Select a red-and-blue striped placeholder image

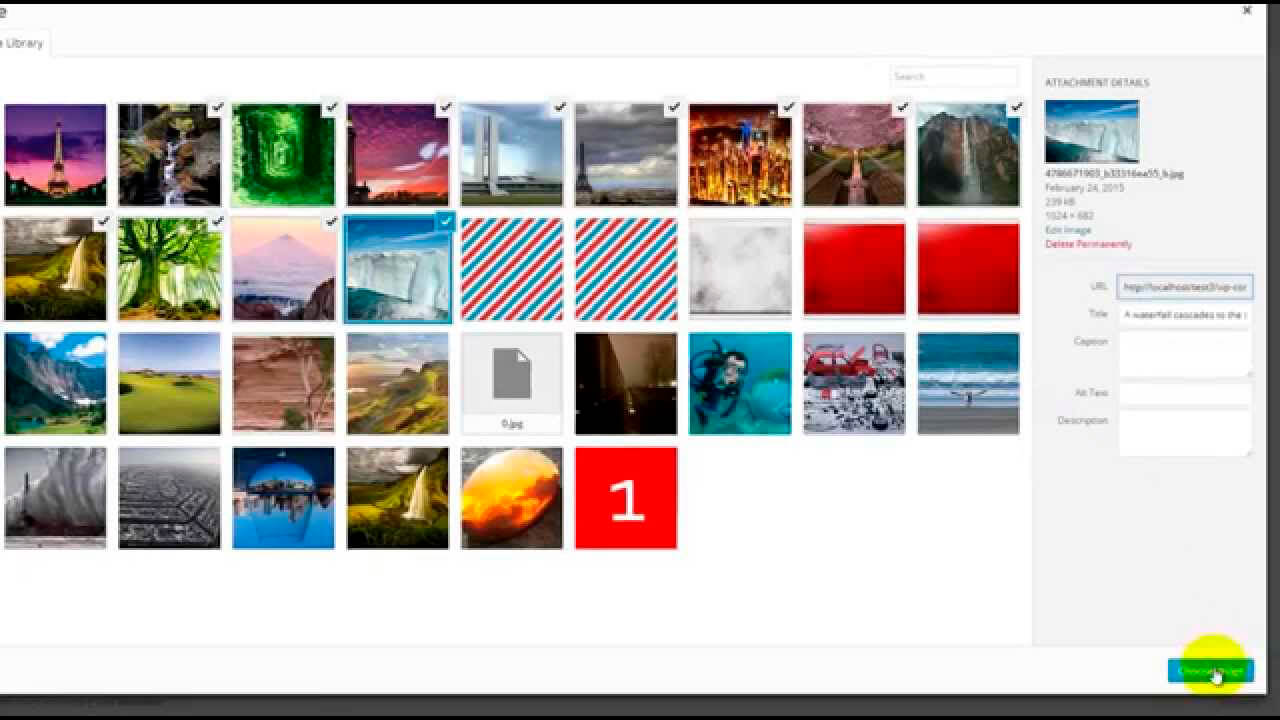click(x=511, y=268)
